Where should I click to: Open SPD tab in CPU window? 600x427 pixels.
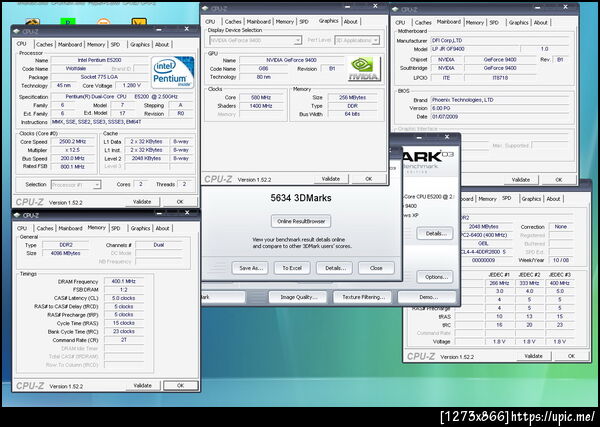[x=115, y=45]
